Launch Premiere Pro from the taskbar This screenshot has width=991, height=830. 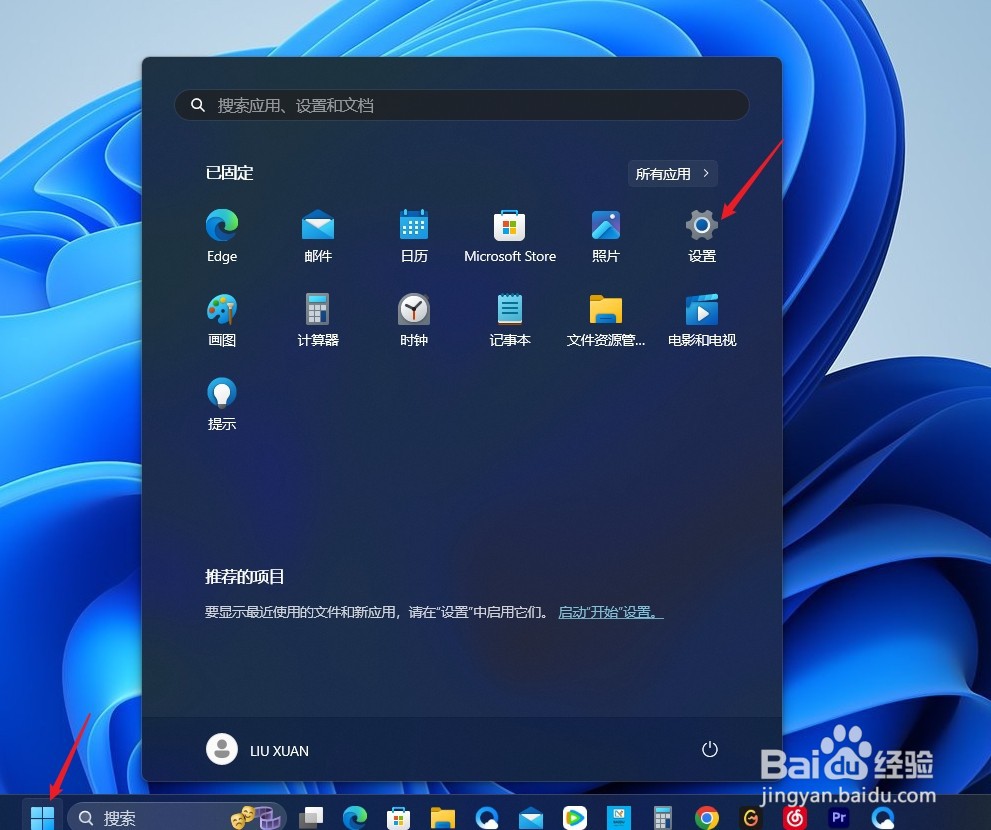(839, 817)
